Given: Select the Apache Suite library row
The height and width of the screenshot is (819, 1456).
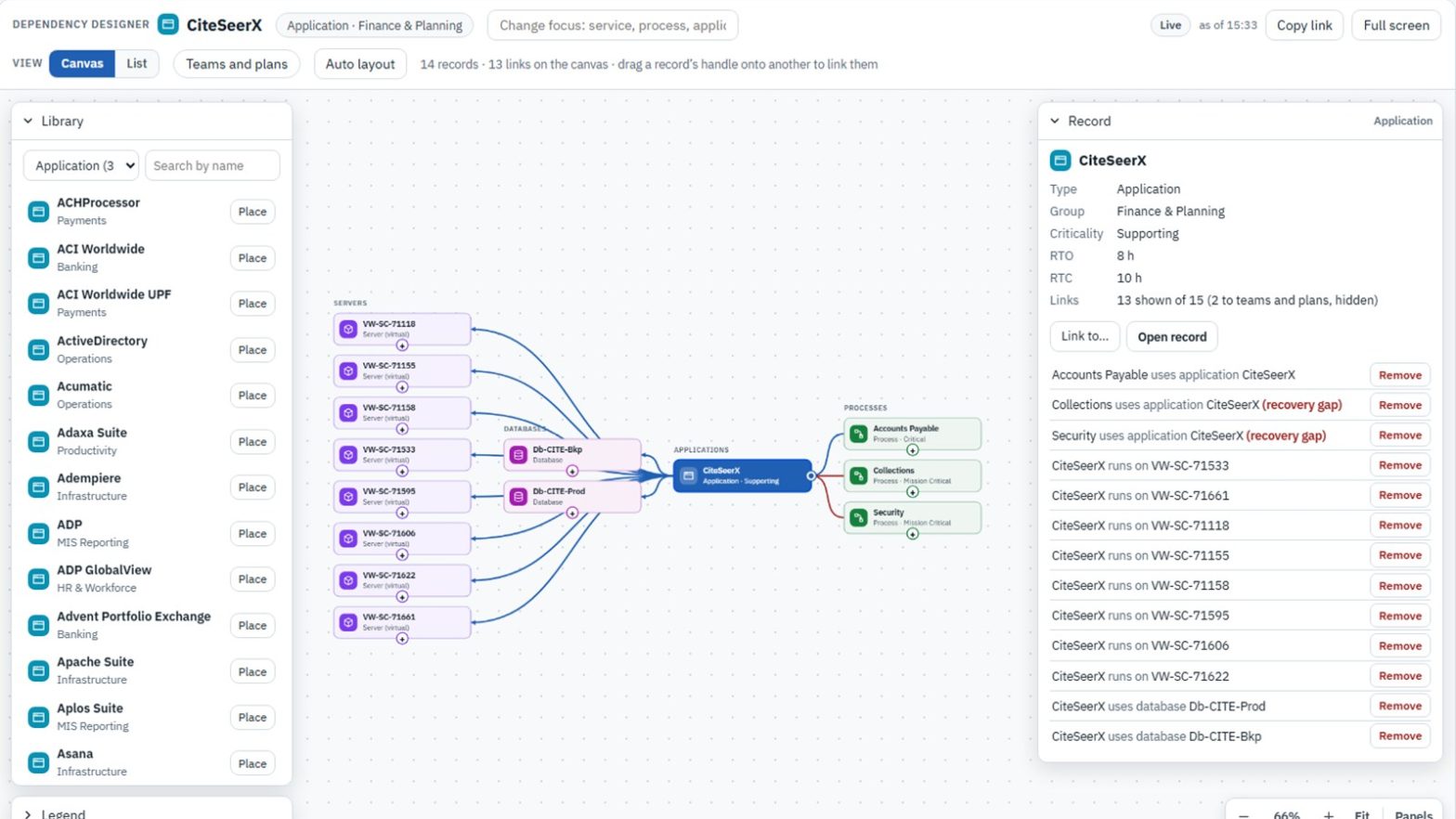Looking at the screenshot, I should pos(151,671).
